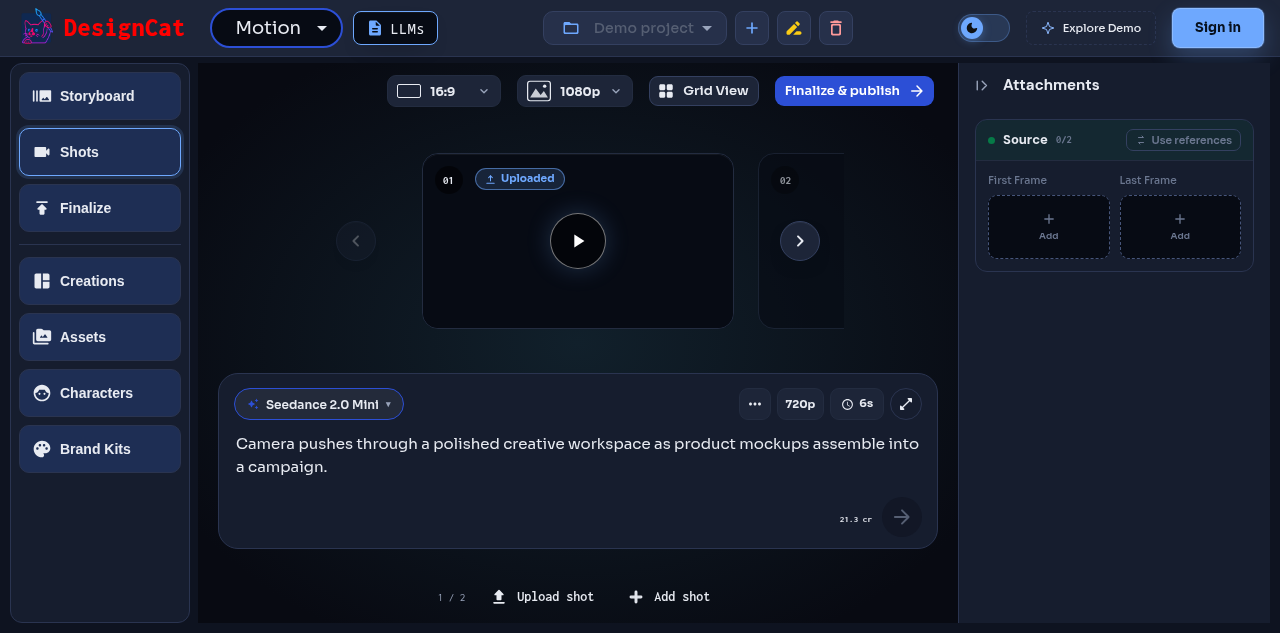
Task: Click the plus icon to add a project
Action: pyautogui.click(x=752, y=28)
